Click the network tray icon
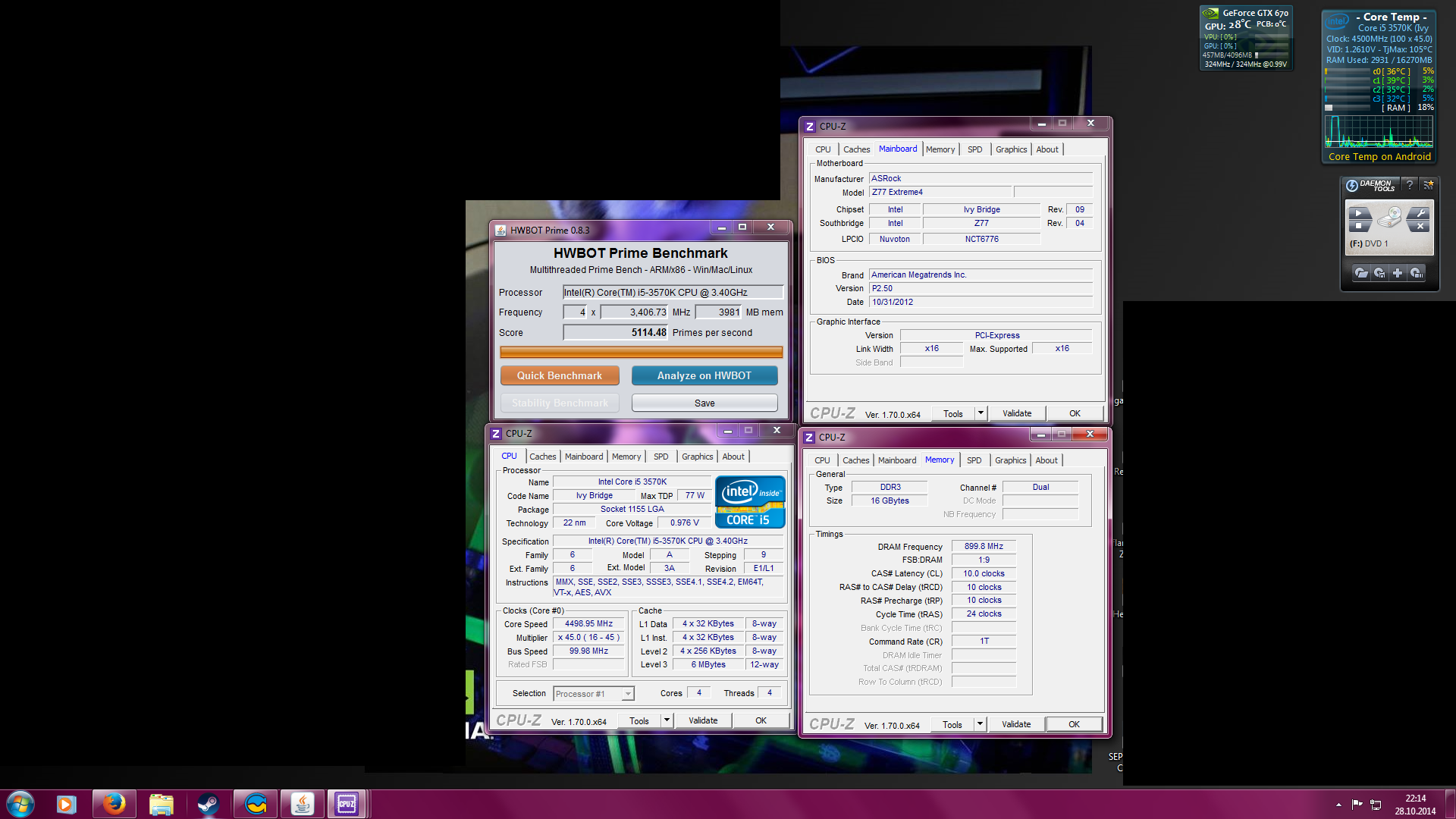 click(x=1376, y=805)
